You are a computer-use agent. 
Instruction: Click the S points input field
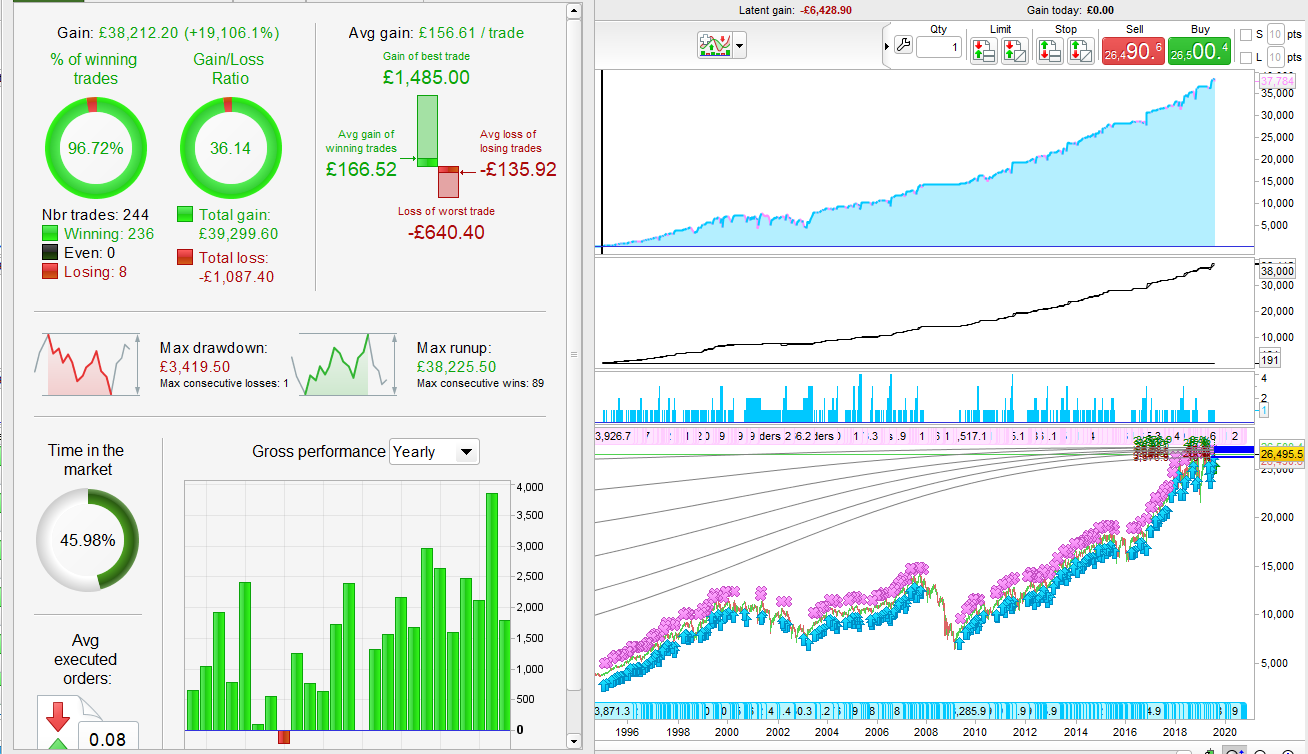[x=1275, y=34]
